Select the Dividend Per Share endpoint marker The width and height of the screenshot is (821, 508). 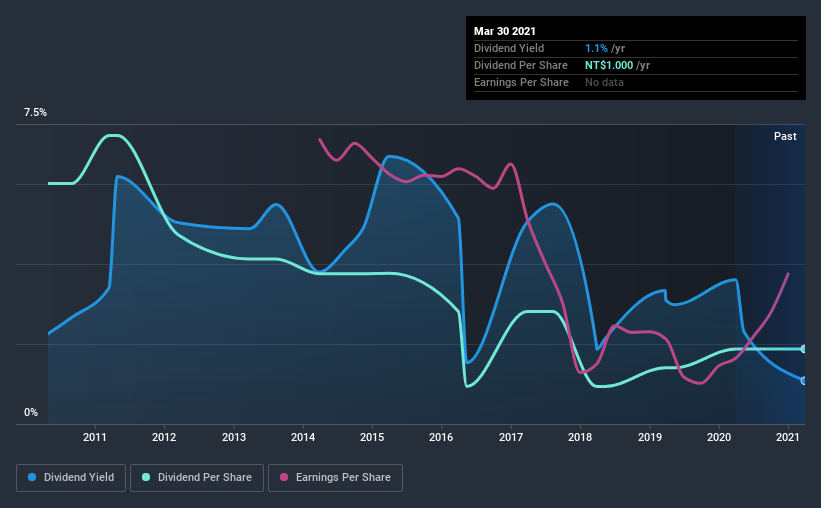(x=804, y=349)
